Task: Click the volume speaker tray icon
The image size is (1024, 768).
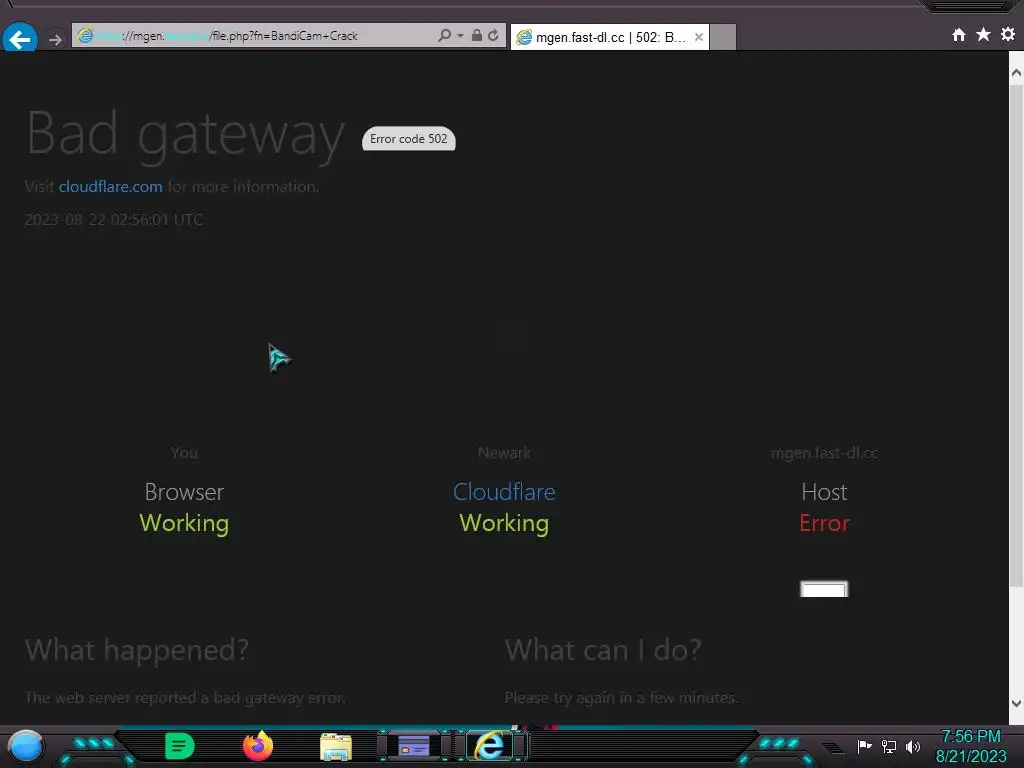Action: (x=913, y=746)
